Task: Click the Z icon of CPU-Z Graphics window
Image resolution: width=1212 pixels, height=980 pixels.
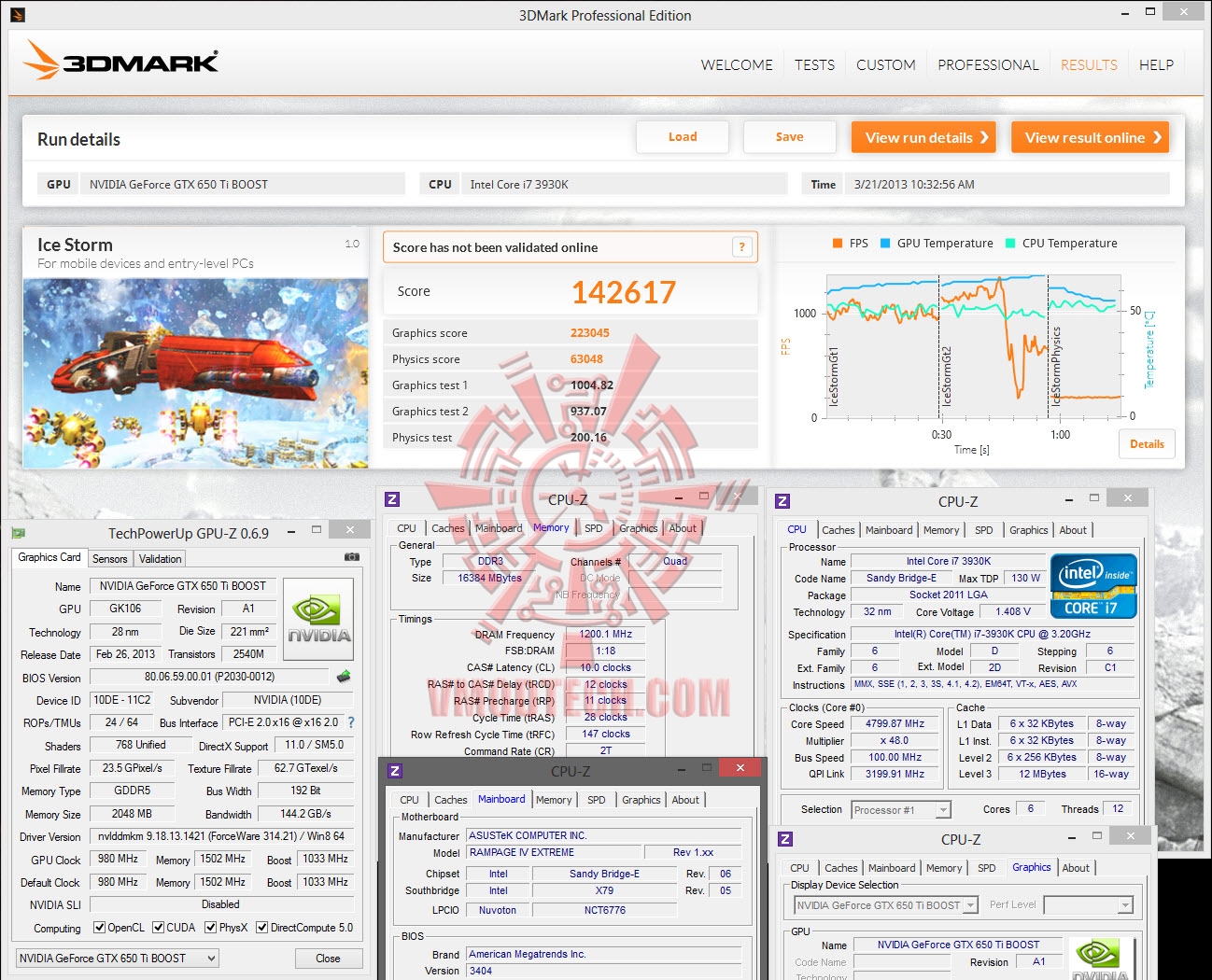Action: [x=785, y=839]
